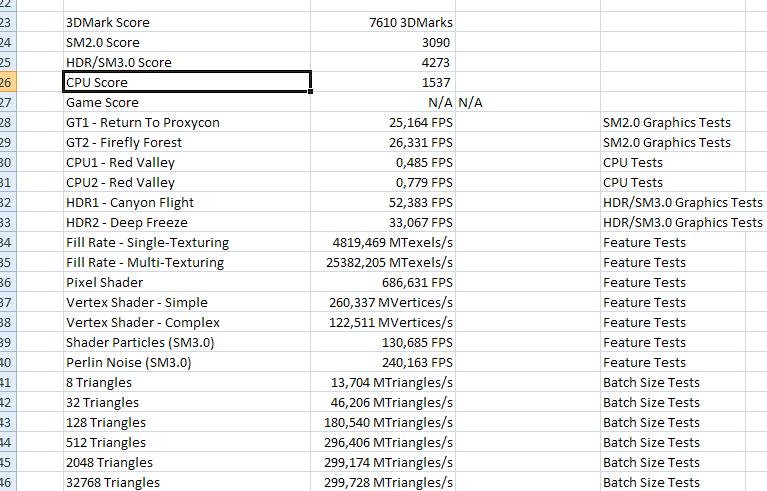Click the GT1 - Return To Proxycon cell
Image resolution: width=767 pixels, height=491 pixels.
pos(187,123)
